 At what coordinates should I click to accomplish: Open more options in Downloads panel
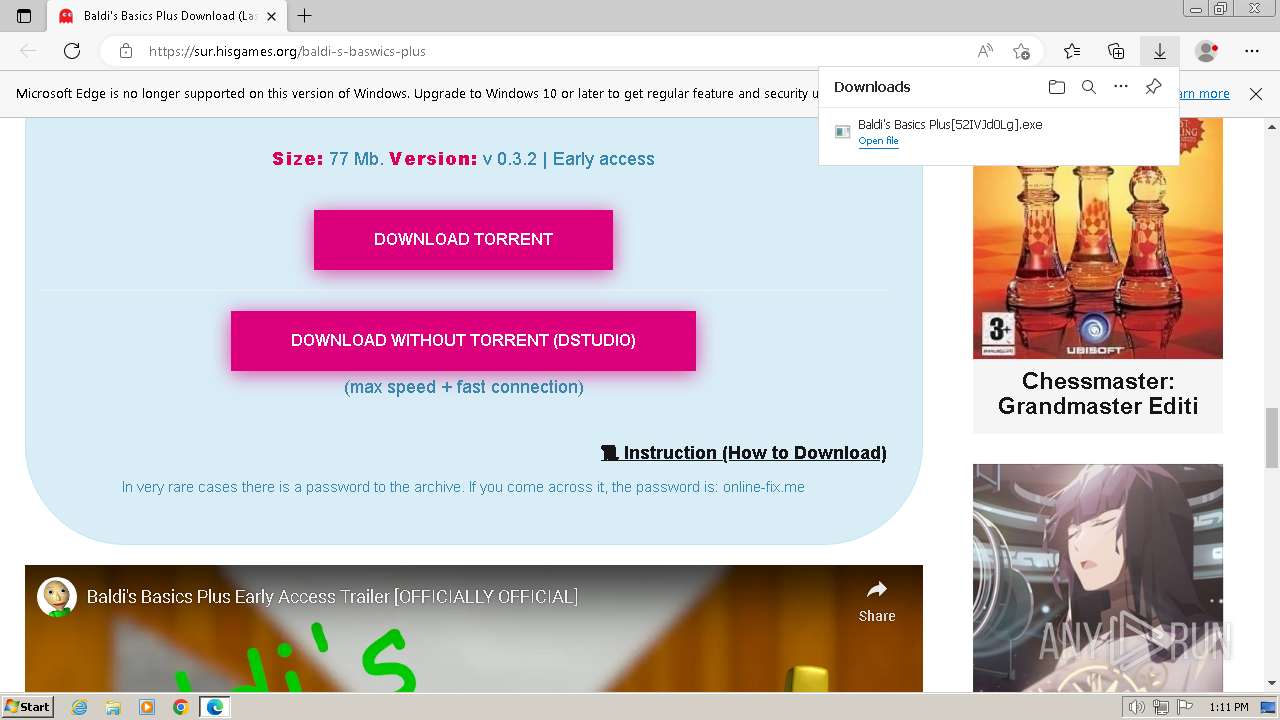1121,87
